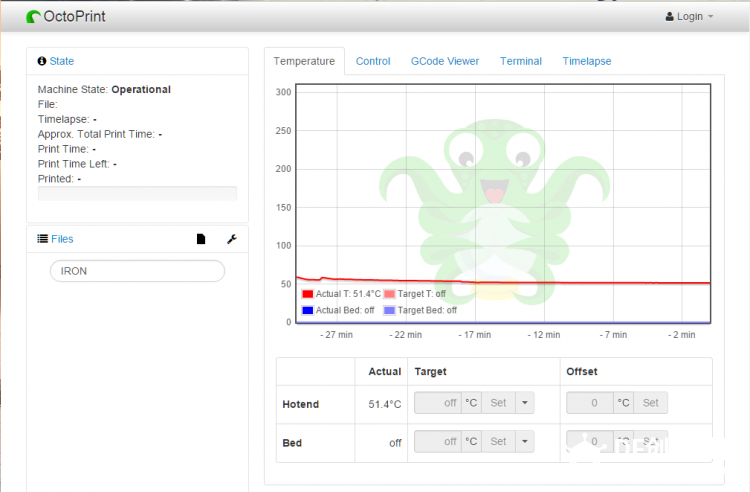Open Bed target preset dropdown arrow
Screen dimensions: 750x492
click(x=525, y=441)
